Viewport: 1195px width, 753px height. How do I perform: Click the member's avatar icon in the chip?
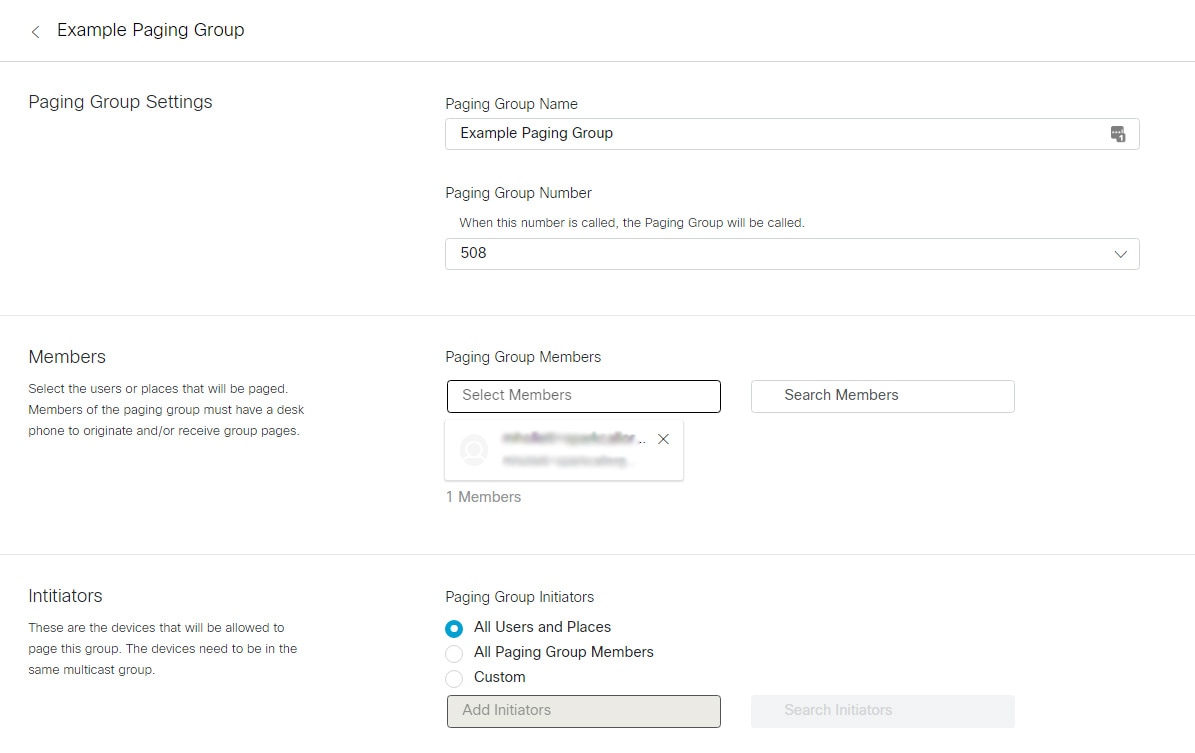tap(473, 449)
